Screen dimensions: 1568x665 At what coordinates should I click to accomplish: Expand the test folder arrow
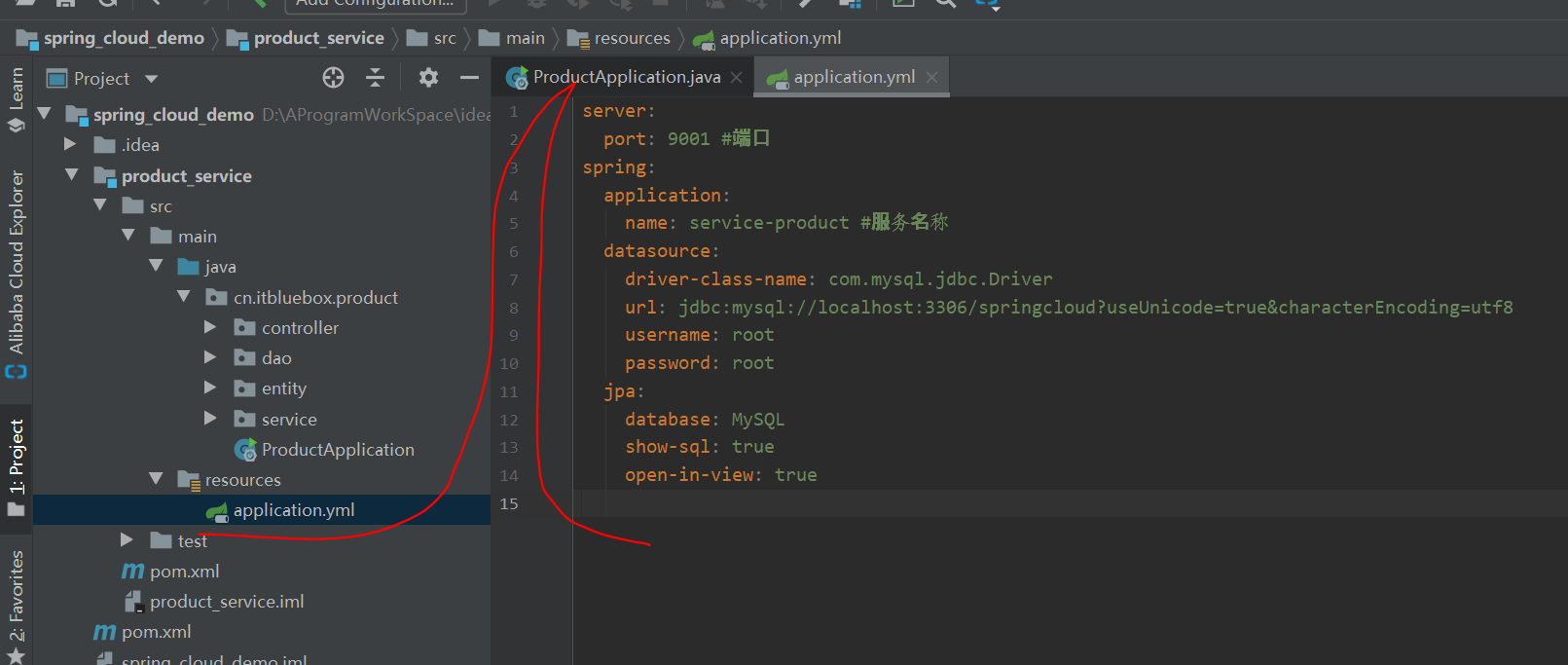point(127,539)
